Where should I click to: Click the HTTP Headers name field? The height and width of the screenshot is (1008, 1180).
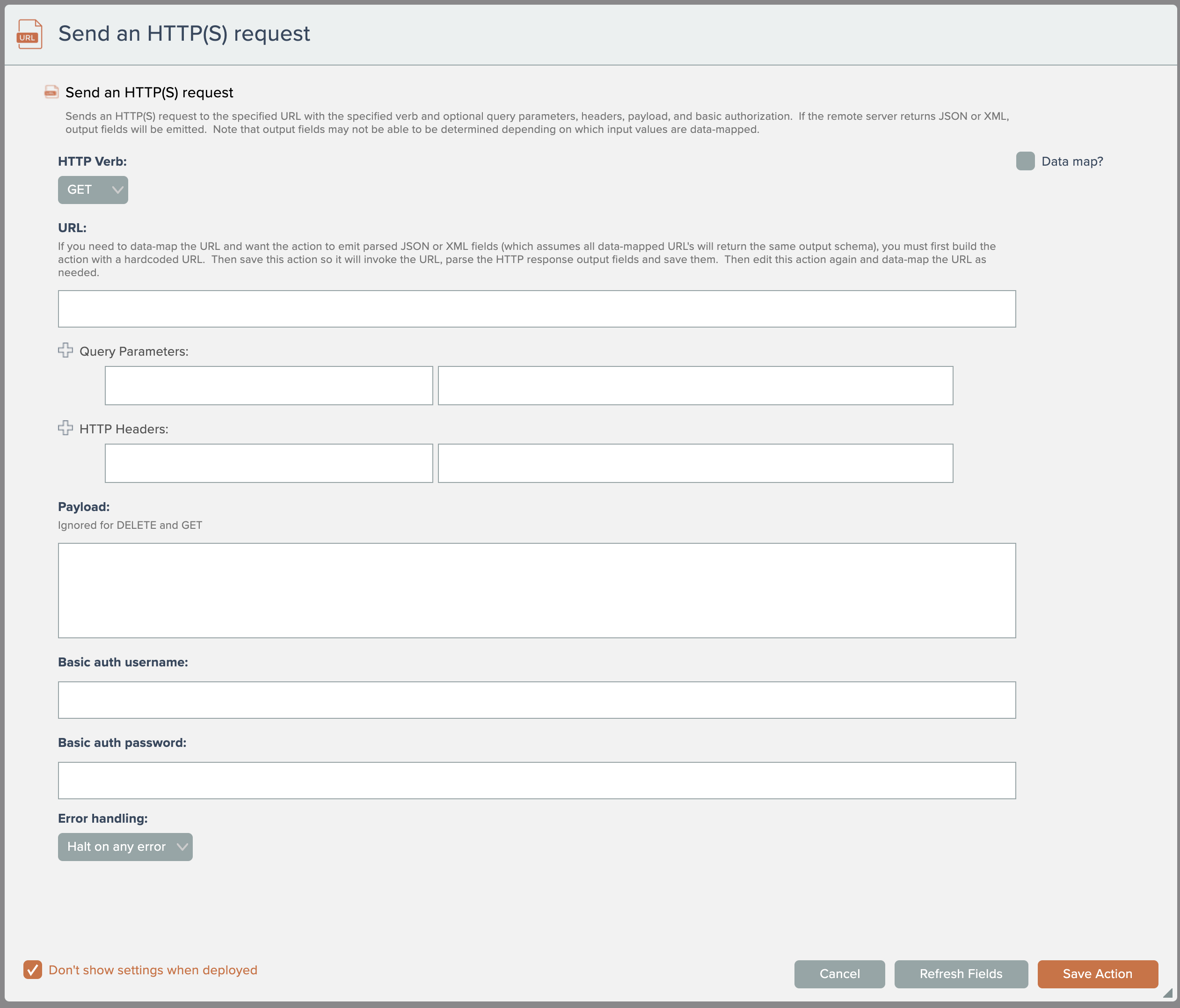pos(269,463)
